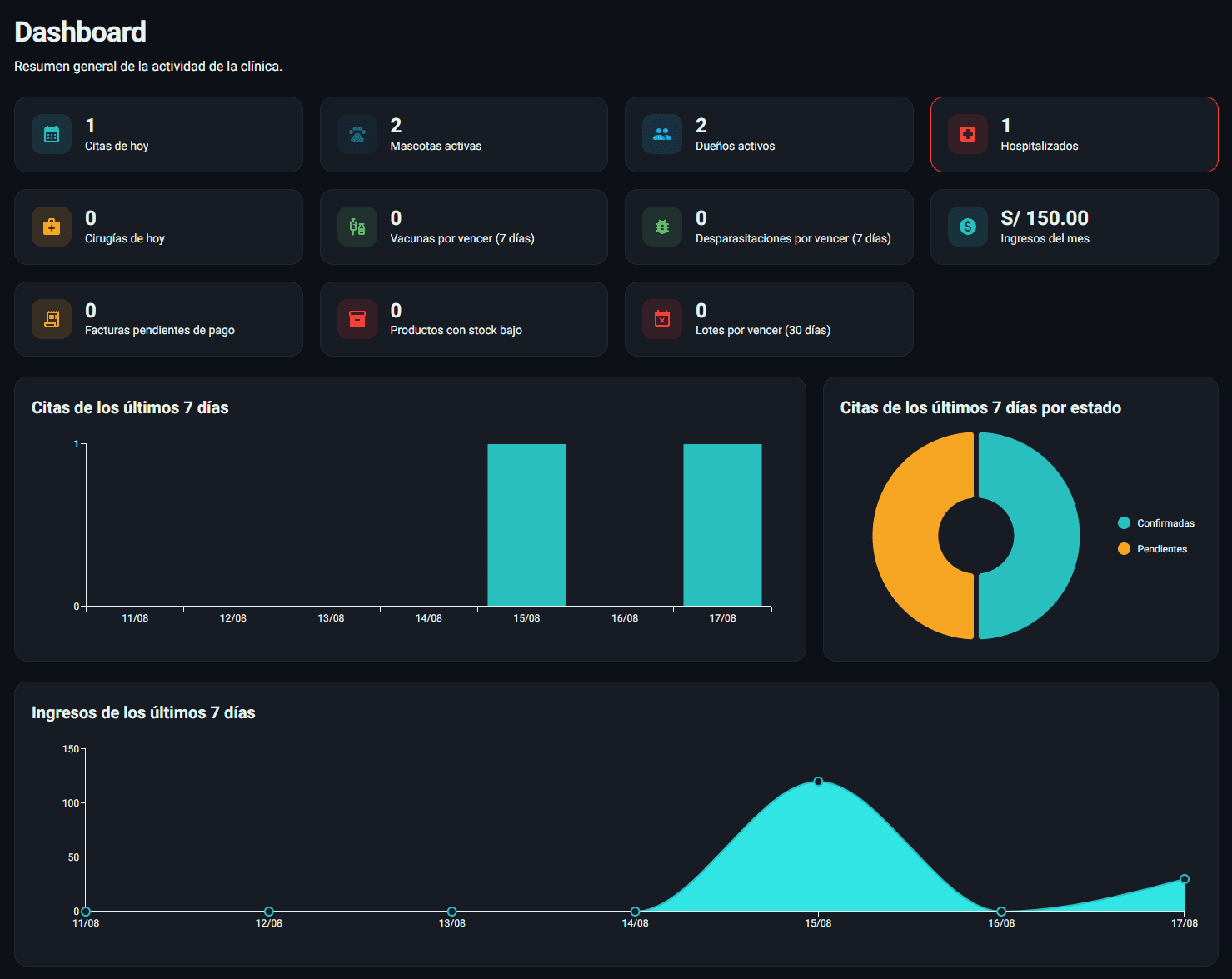Click the briefcase icon for Cirugías de hoy
1232x979 pixels.
52,227
